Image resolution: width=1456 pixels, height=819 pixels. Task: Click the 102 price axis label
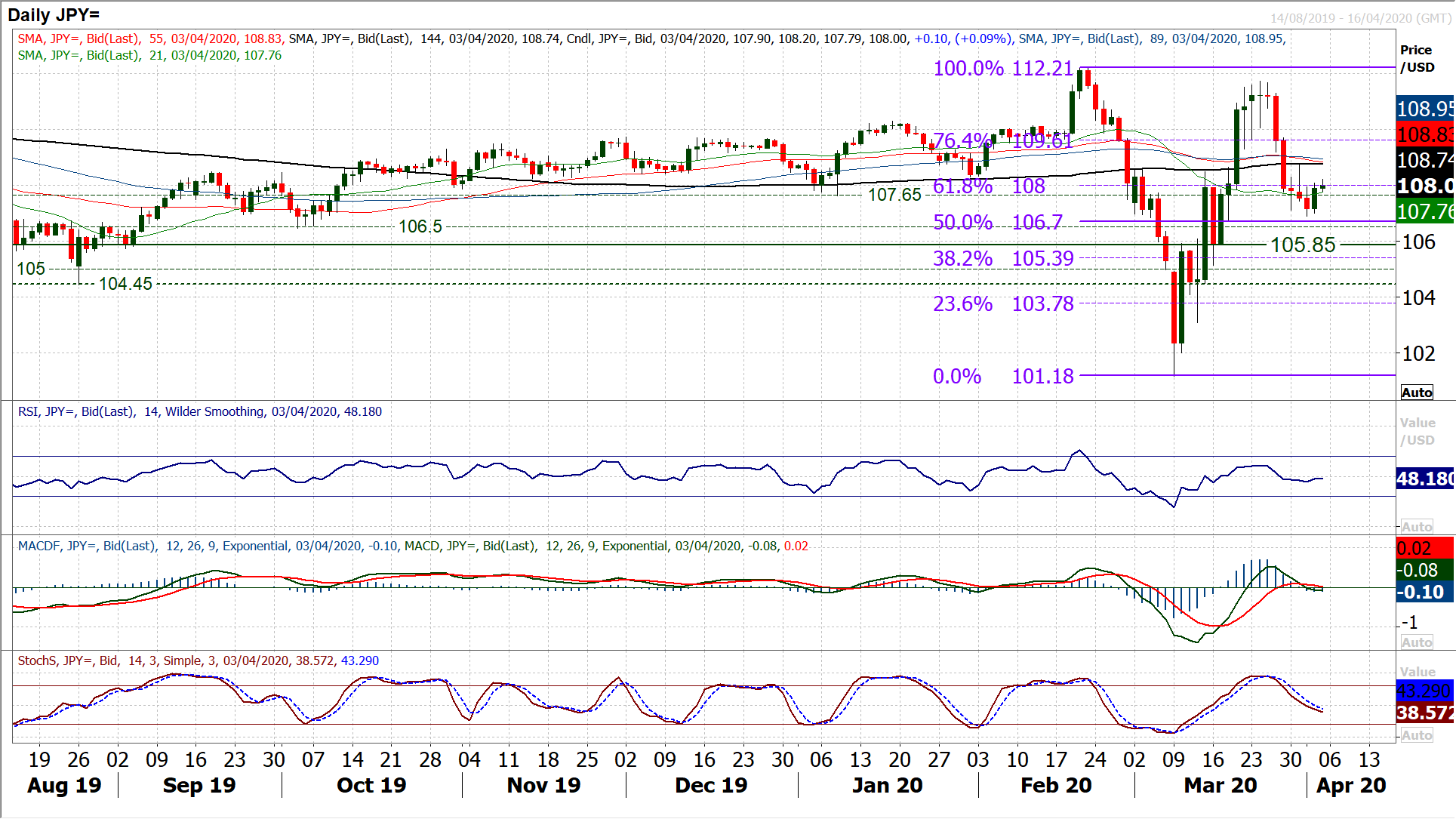pyautogui.click(x=1418, y=353)
